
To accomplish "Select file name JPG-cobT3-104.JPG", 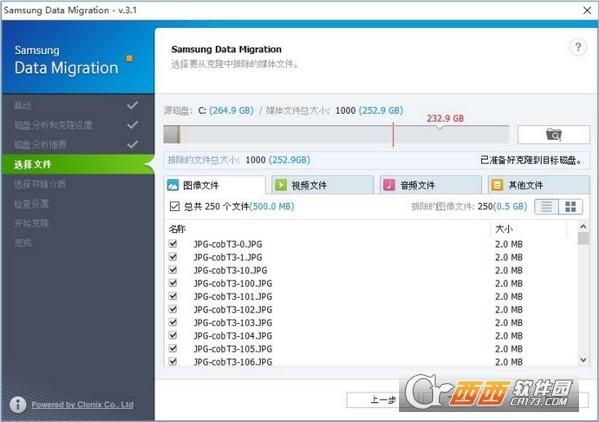I will (x=233, y=336).
